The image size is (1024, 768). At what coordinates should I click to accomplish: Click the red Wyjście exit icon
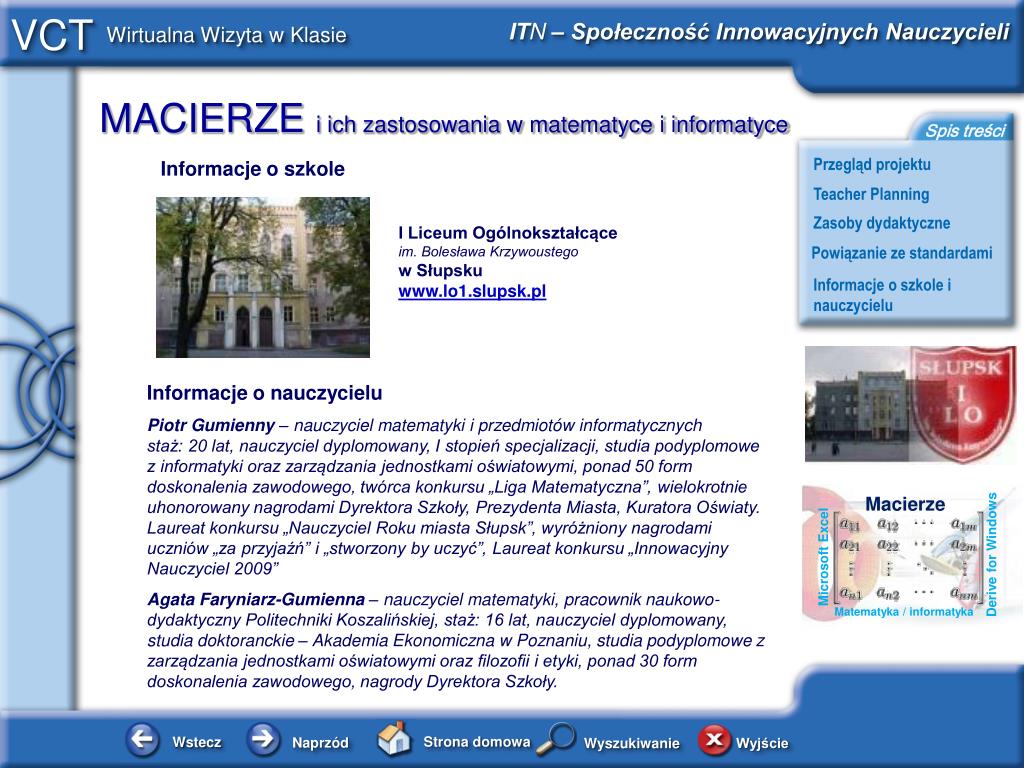tap(714, 740)
